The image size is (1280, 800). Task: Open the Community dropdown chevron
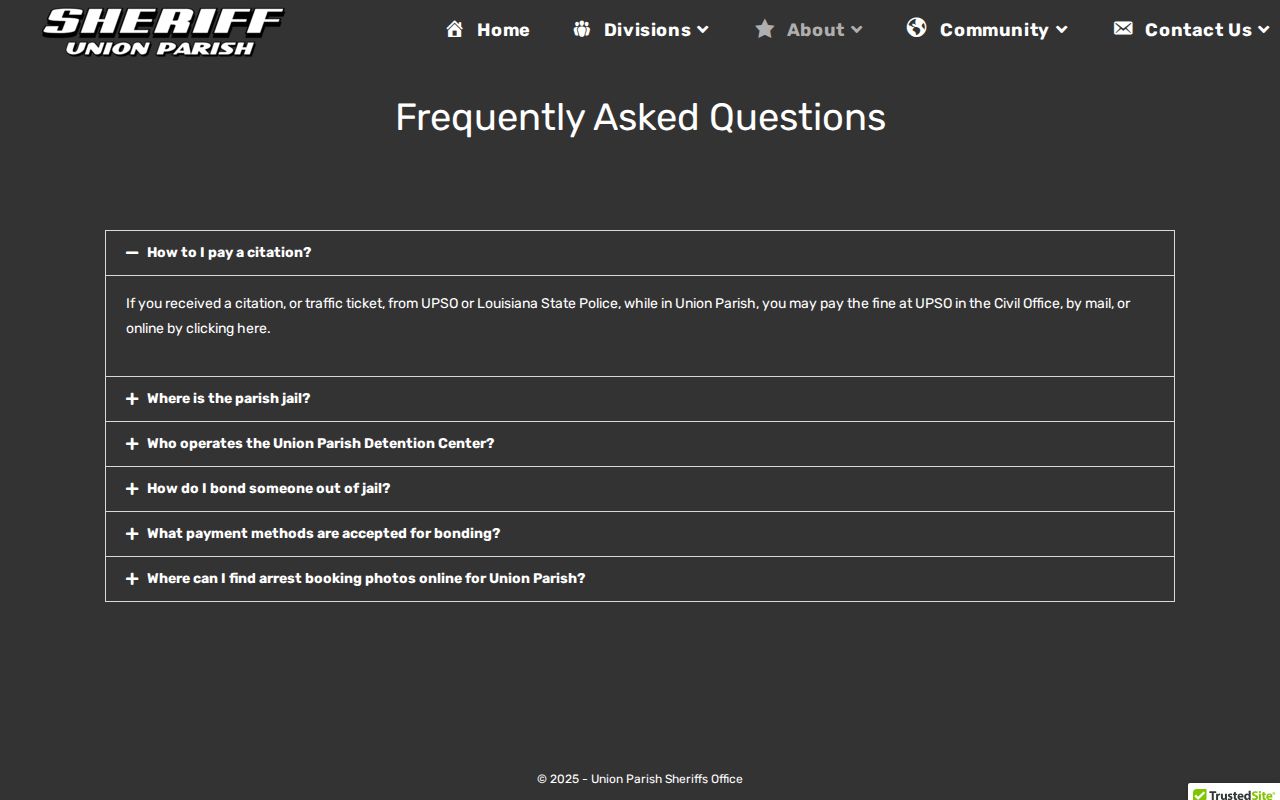pos(1061,30)
